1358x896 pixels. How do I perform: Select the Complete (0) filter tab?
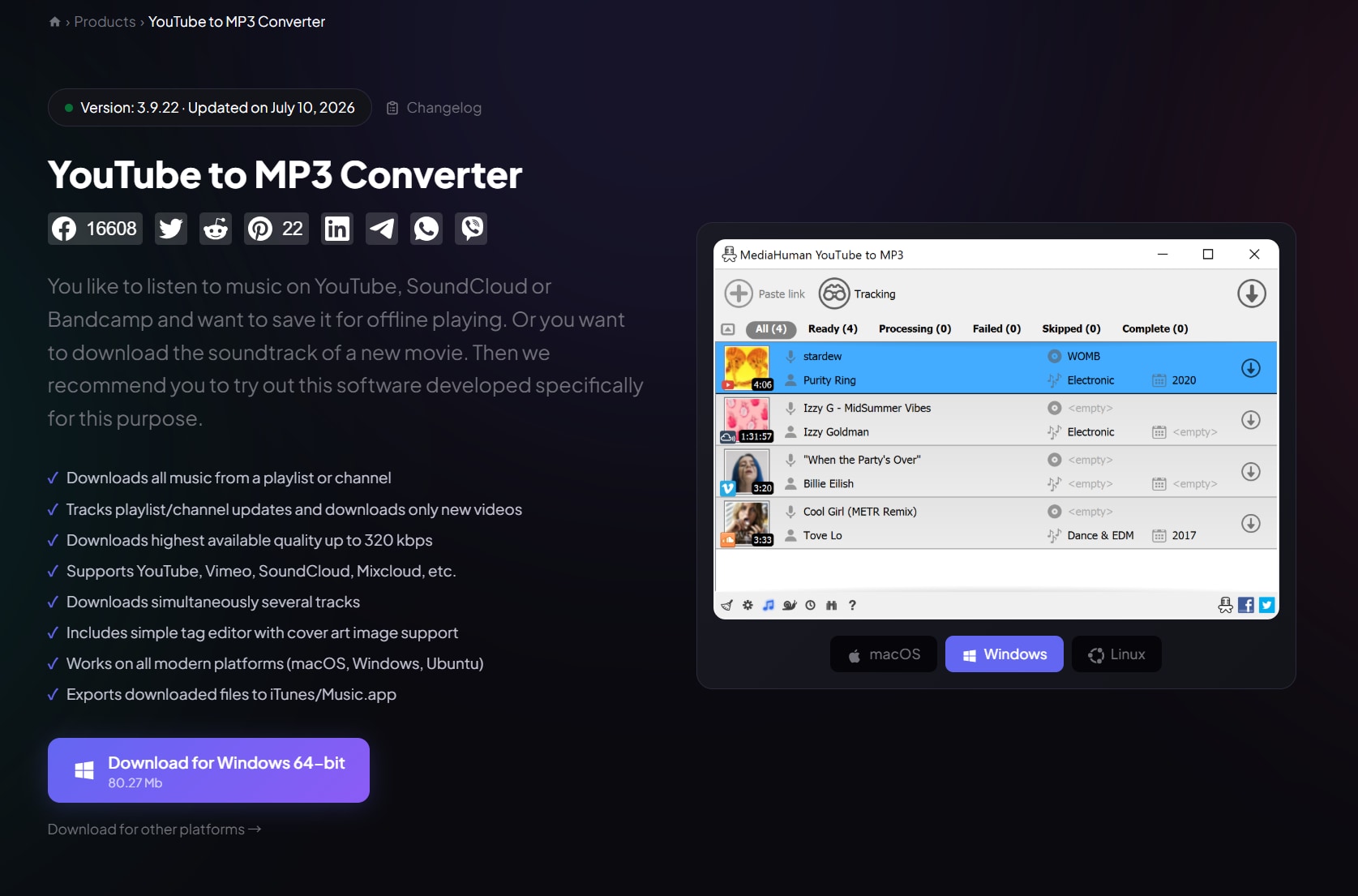[1155, 329]
